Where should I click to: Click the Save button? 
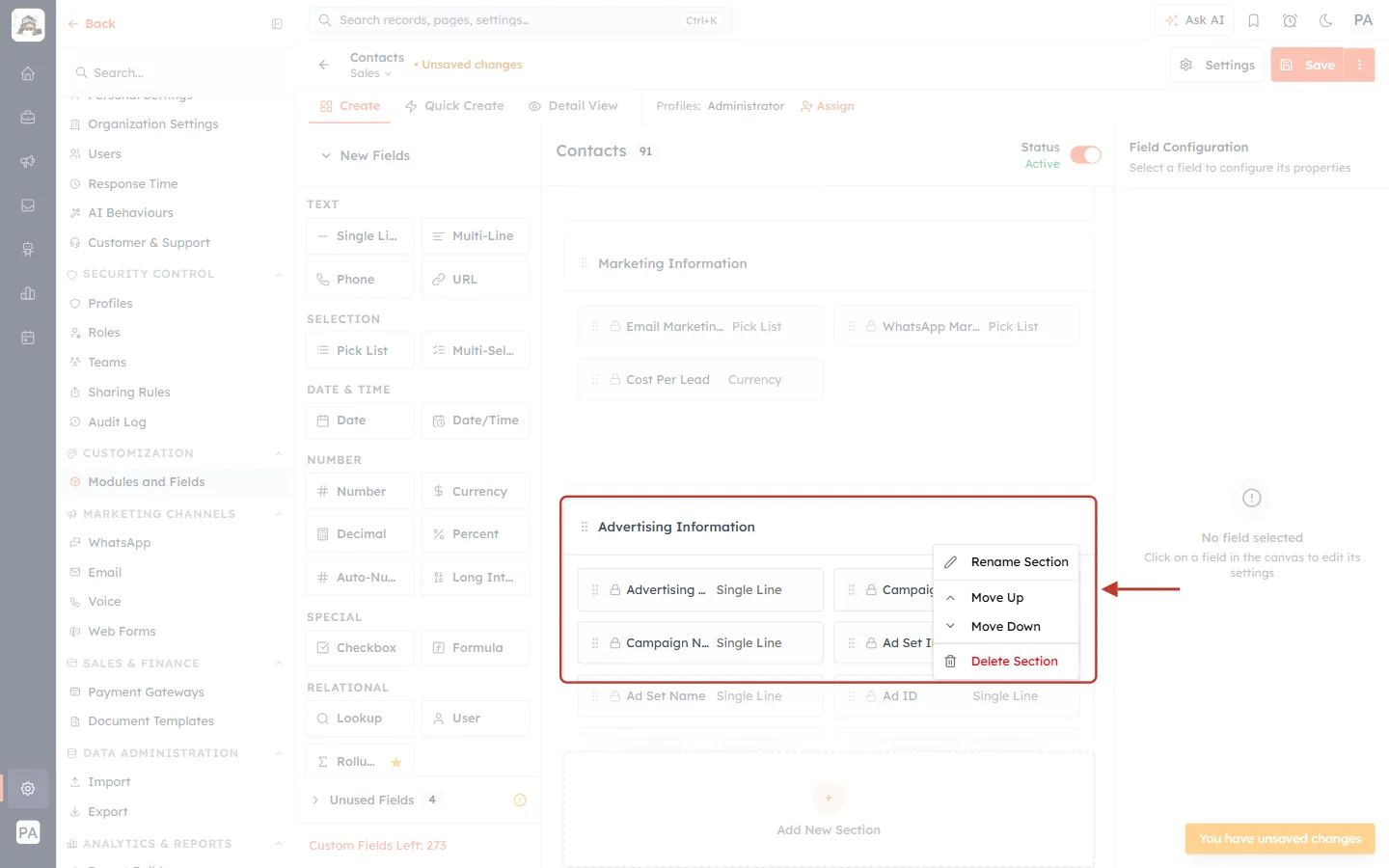click(1308, 65)
